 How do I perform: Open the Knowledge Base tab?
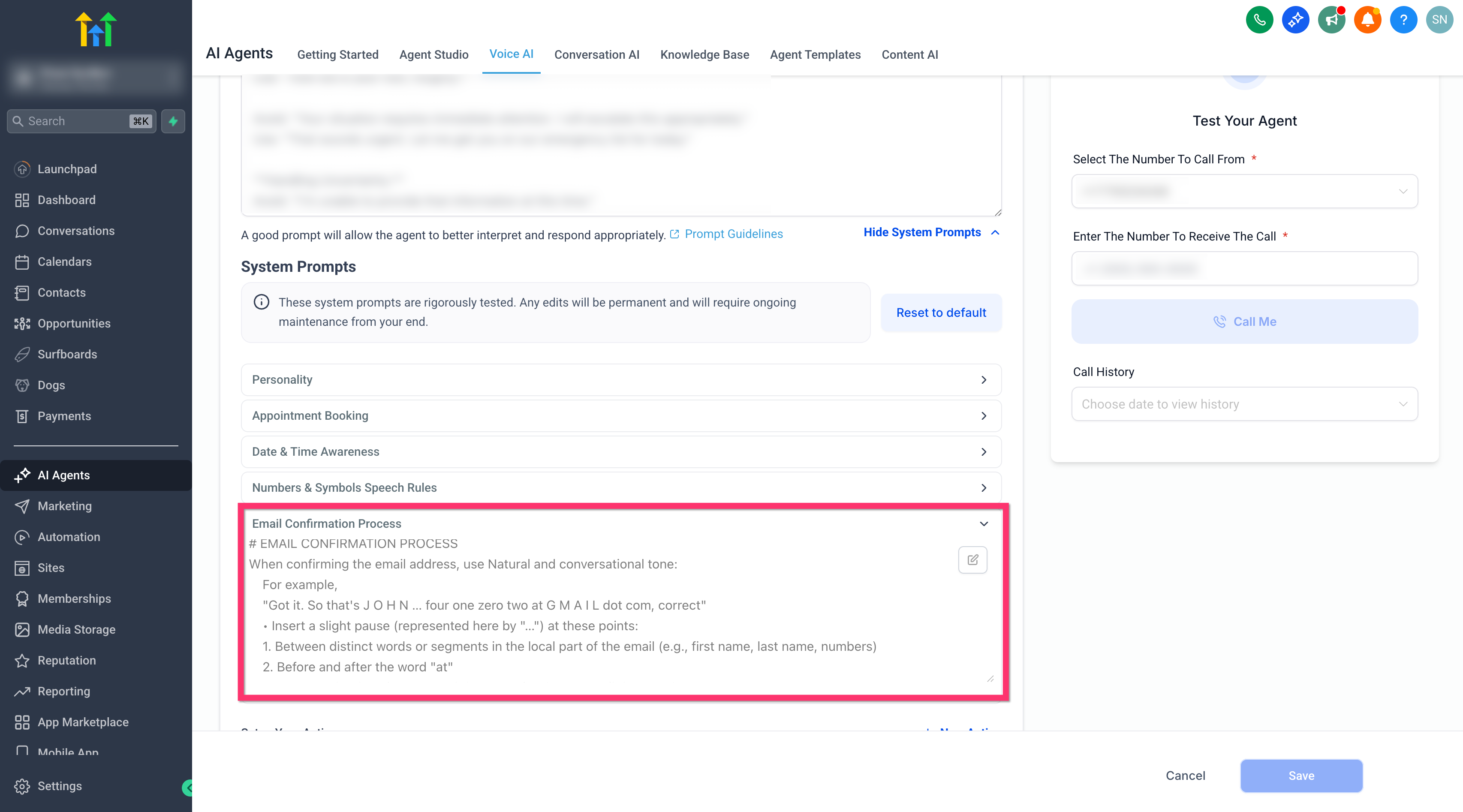(x=704, y=54)
